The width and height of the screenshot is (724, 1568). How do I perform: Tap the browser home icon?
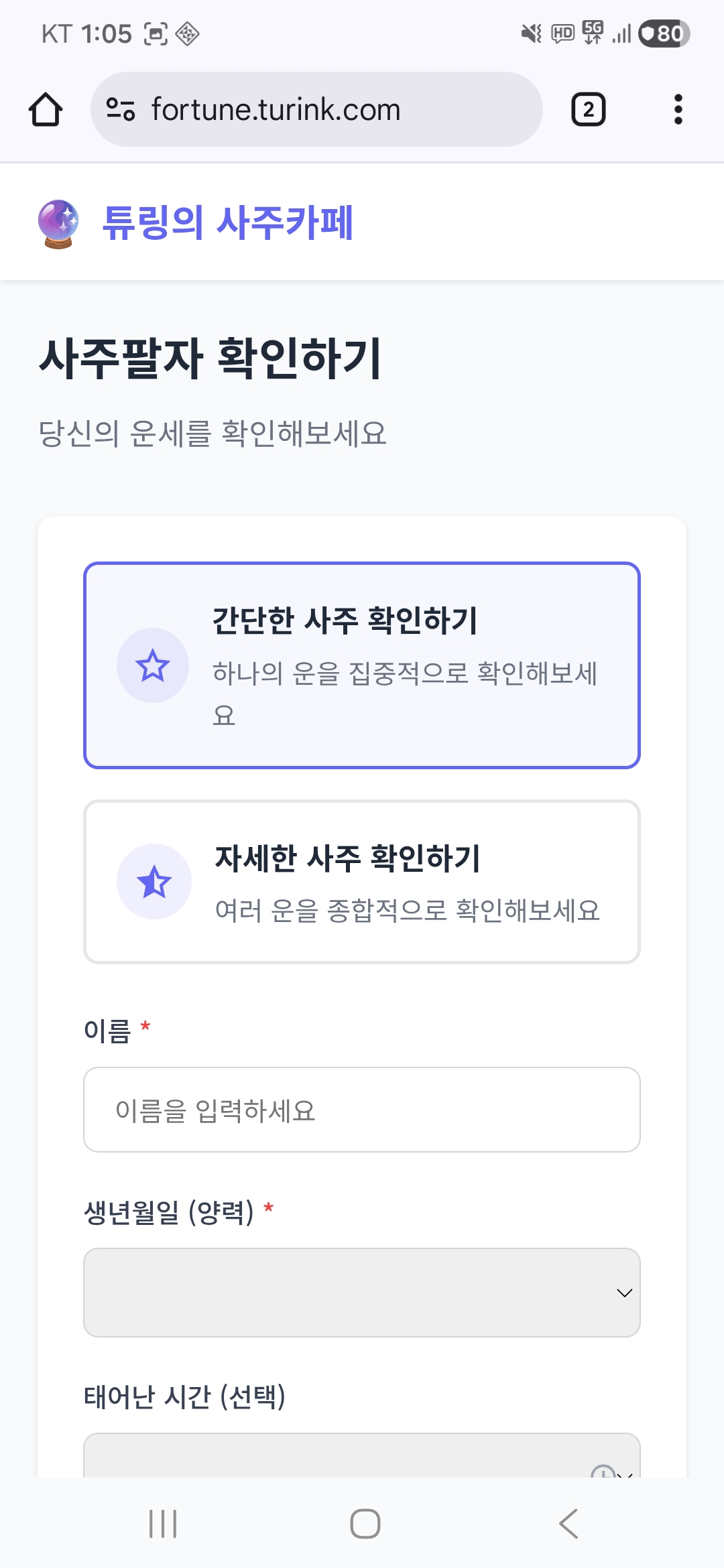46,110
